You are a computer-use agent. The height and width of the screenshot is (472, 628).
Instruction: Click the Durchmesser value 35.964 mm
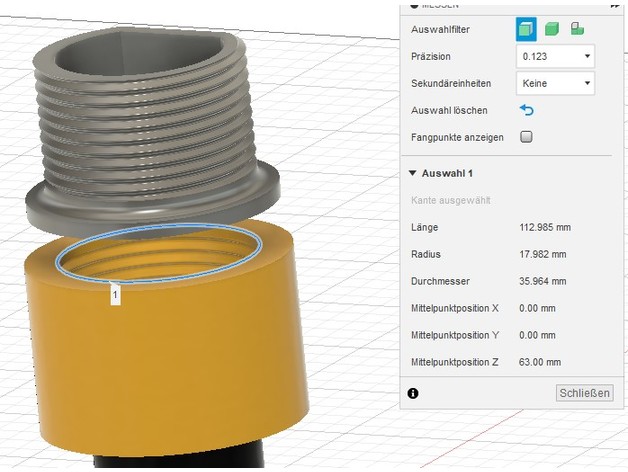pos(543,282)
